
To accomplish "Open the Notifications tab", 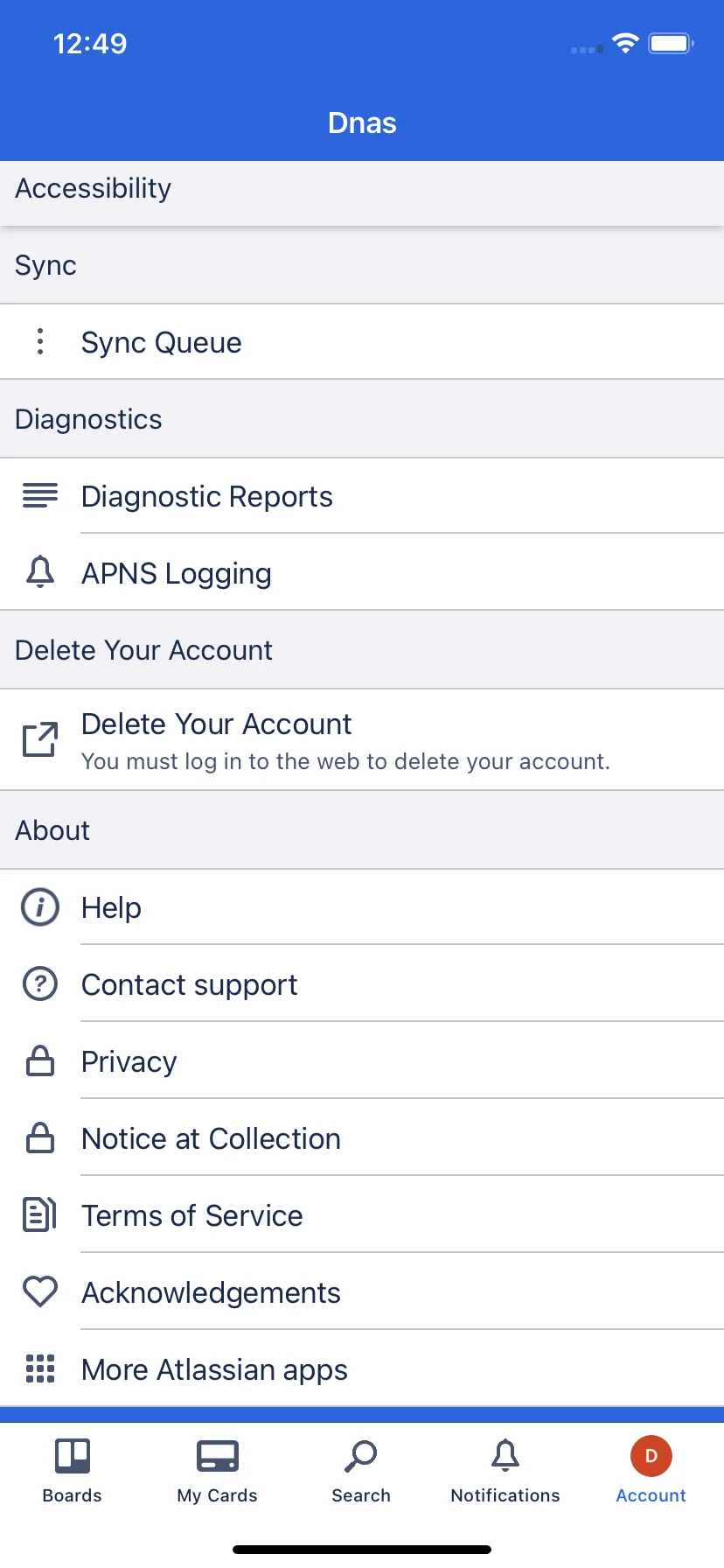I will 505,1472.
